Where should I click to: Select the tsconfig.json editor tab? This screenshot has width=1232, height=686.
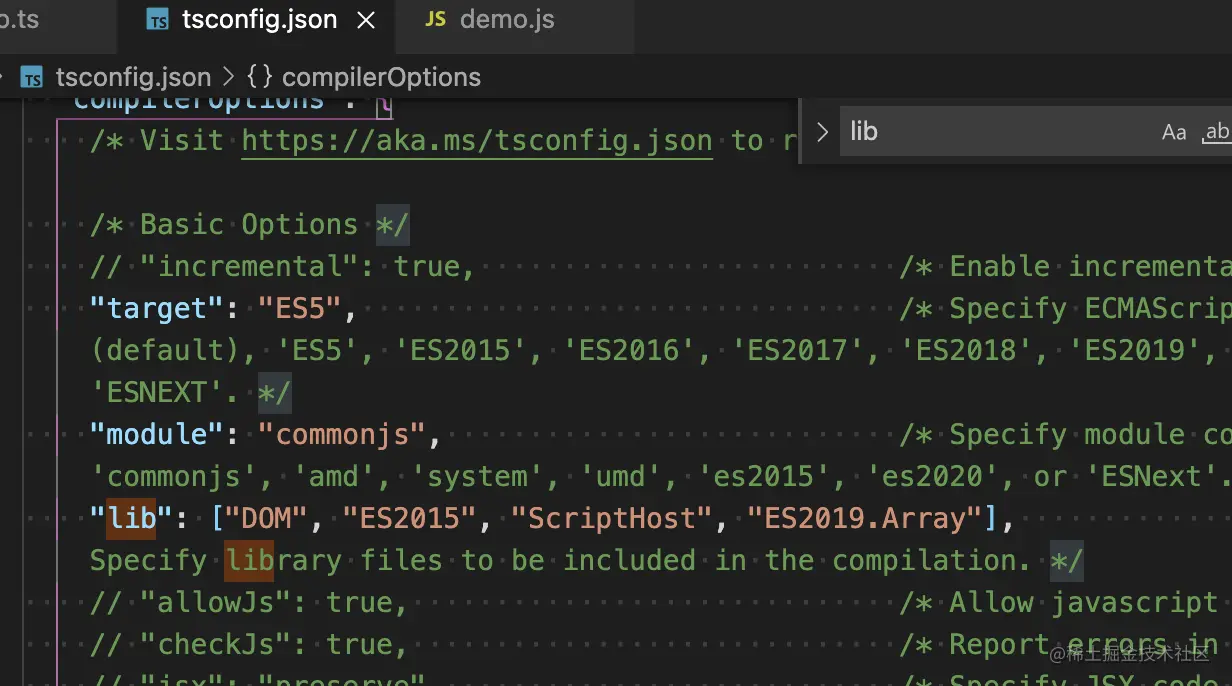tap(258, 20)
